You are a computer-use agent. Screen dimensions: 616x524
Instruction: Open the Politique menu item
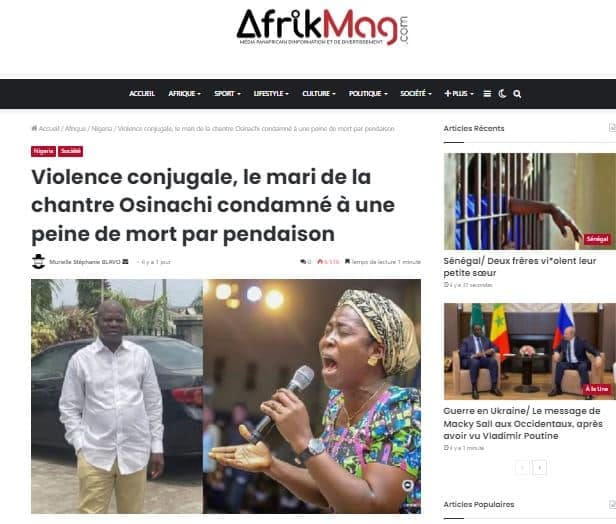pyautogui.click(x=368, y=94)
